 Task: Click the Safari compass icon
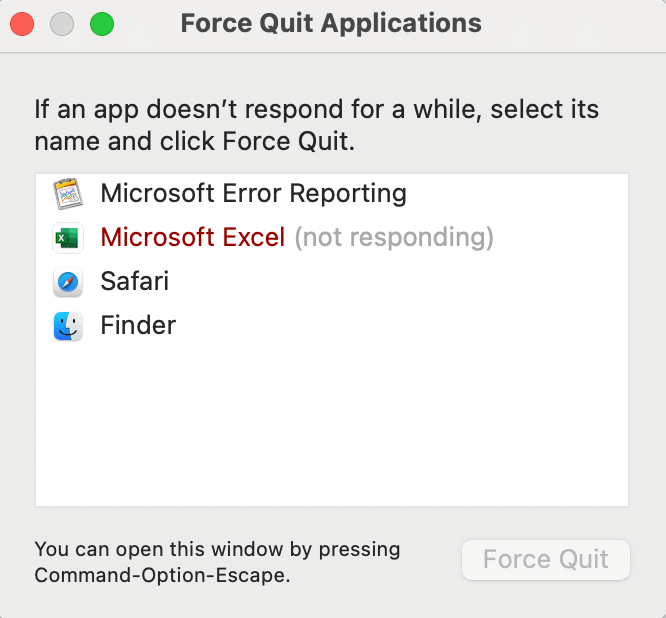(68, 282)
